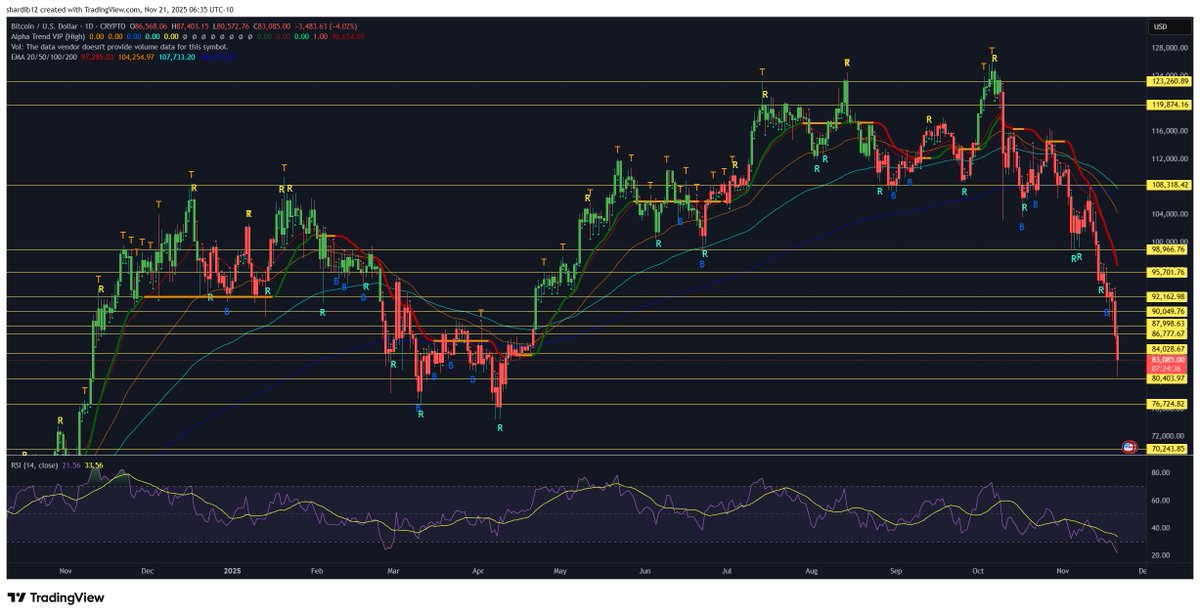Viewport: 1200px width, 616px height.
Task: Click the Sep label on the time axis
Action: (x=896, y=572)
